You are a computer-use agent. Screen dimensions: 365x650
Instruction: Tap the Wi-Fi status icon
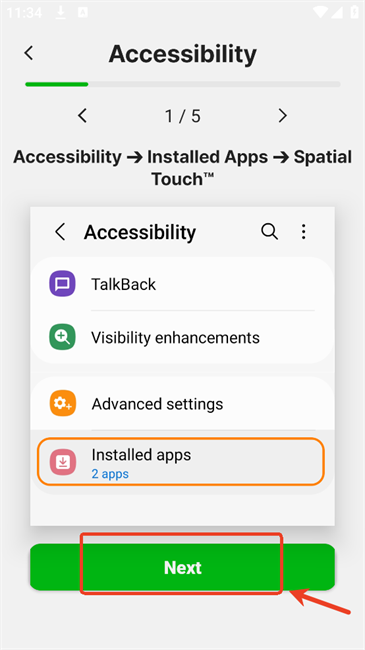pos(320,12)
